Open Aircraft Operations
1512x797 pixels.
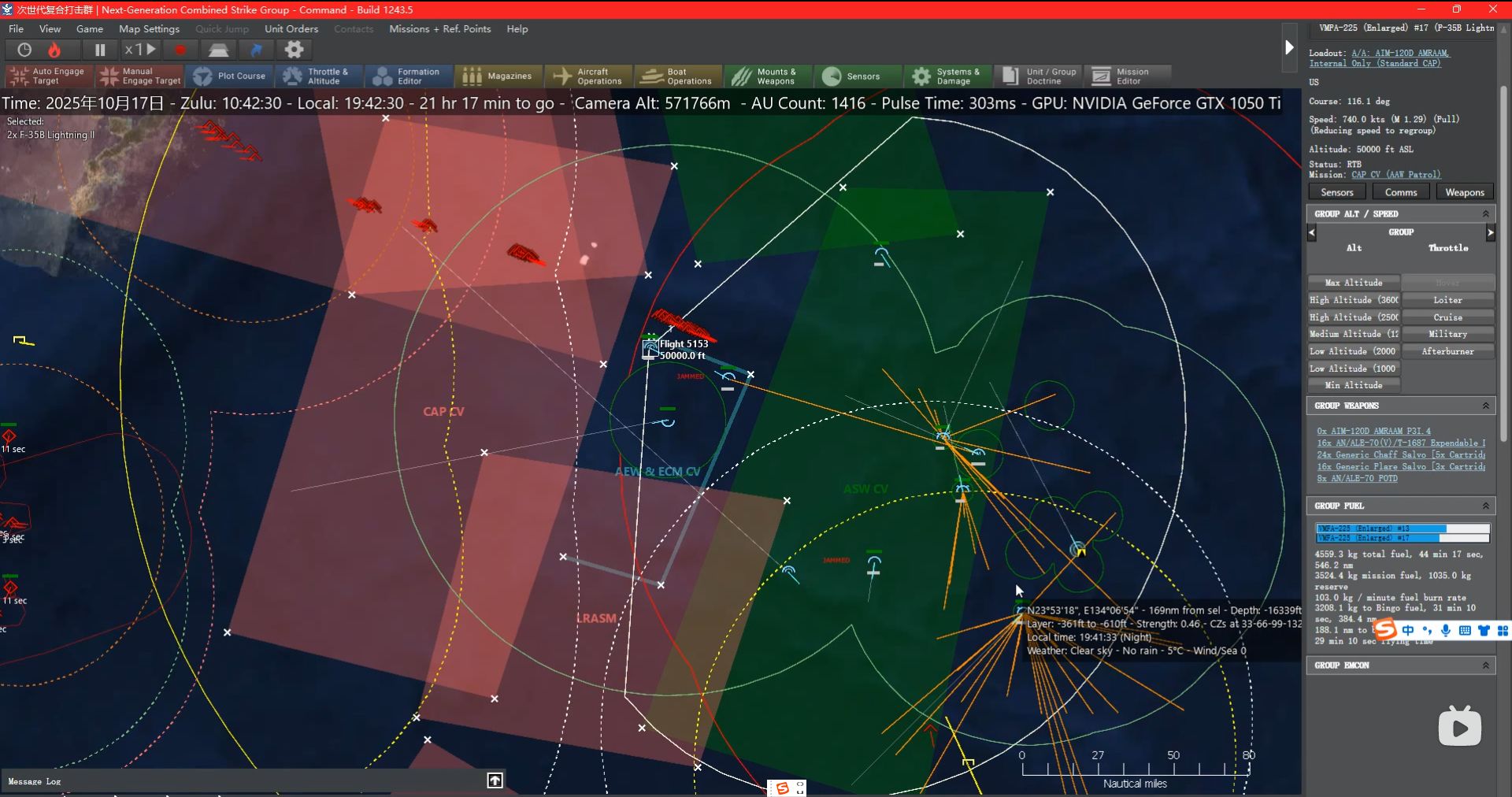click(588, 76)
